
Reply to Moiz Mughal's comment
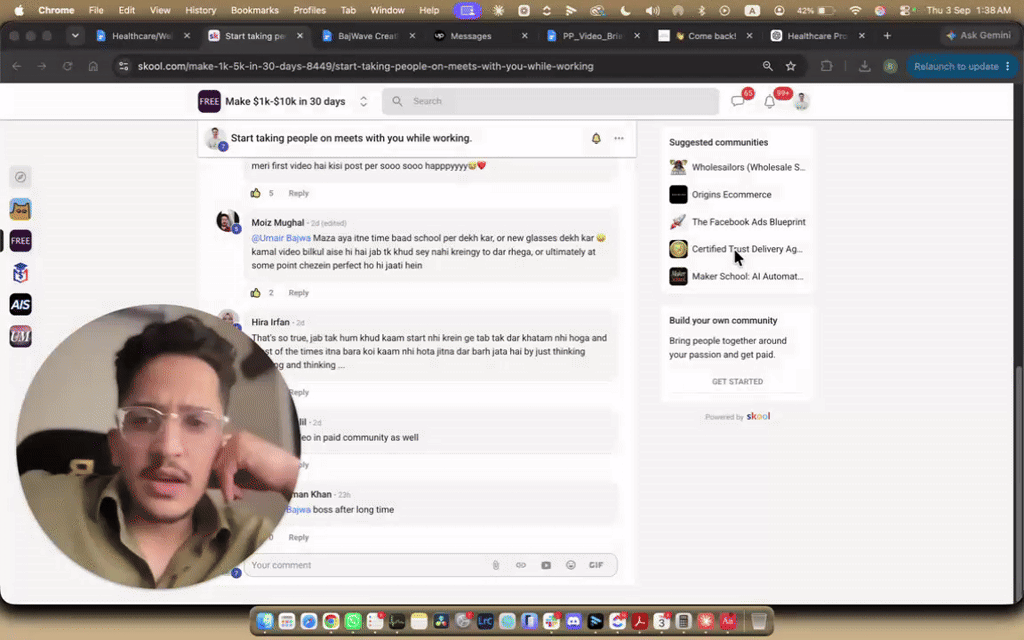click(298, 293)
